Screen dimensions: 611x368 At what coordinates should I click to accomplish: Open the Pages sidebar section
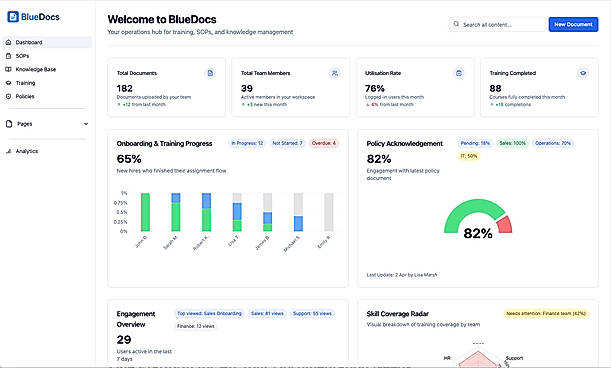tap(47, 124)
